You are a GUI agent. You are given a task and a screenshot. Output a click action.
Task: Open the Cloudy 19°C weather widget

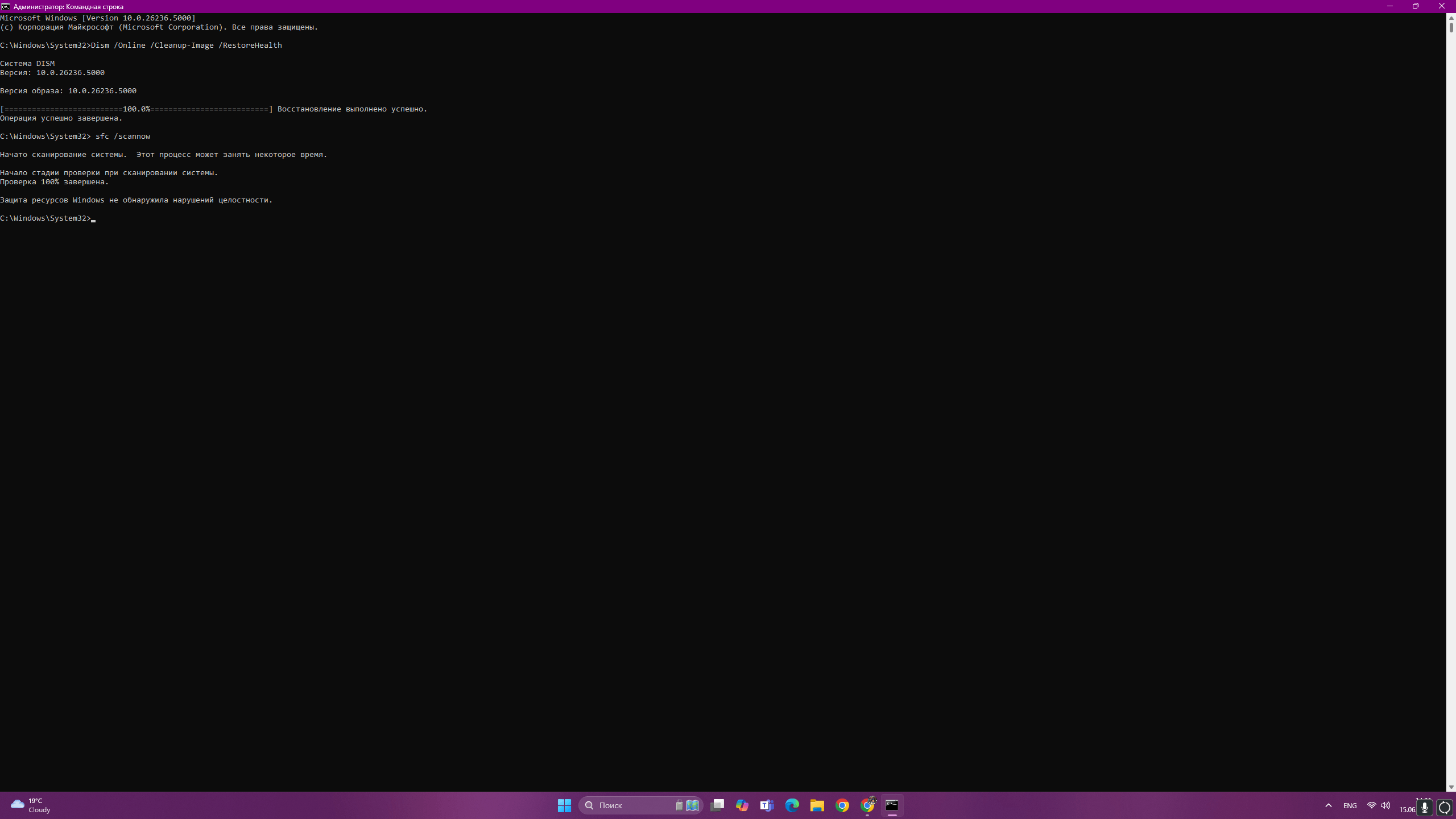pos(31,805)
